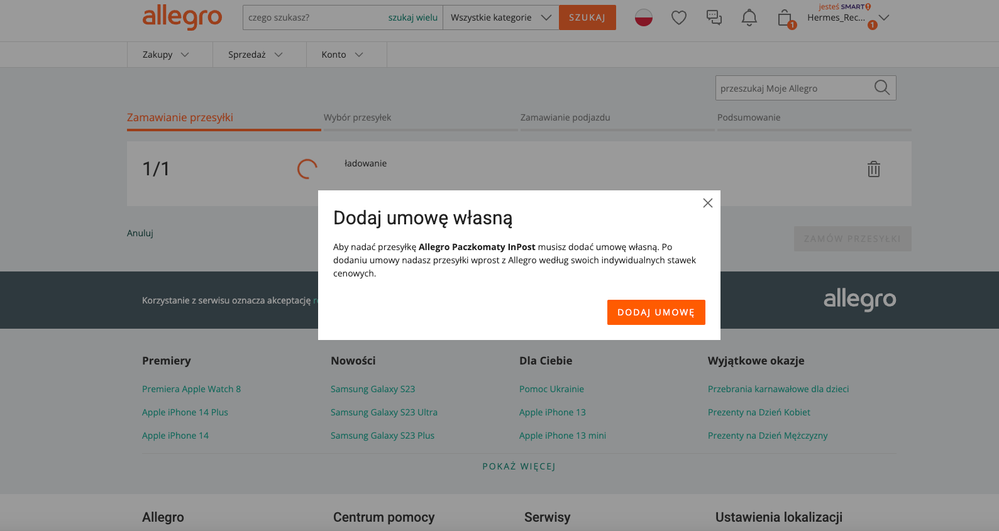
Task: Expand the Sprzedaż menu
Action: [x=255, y=55]
